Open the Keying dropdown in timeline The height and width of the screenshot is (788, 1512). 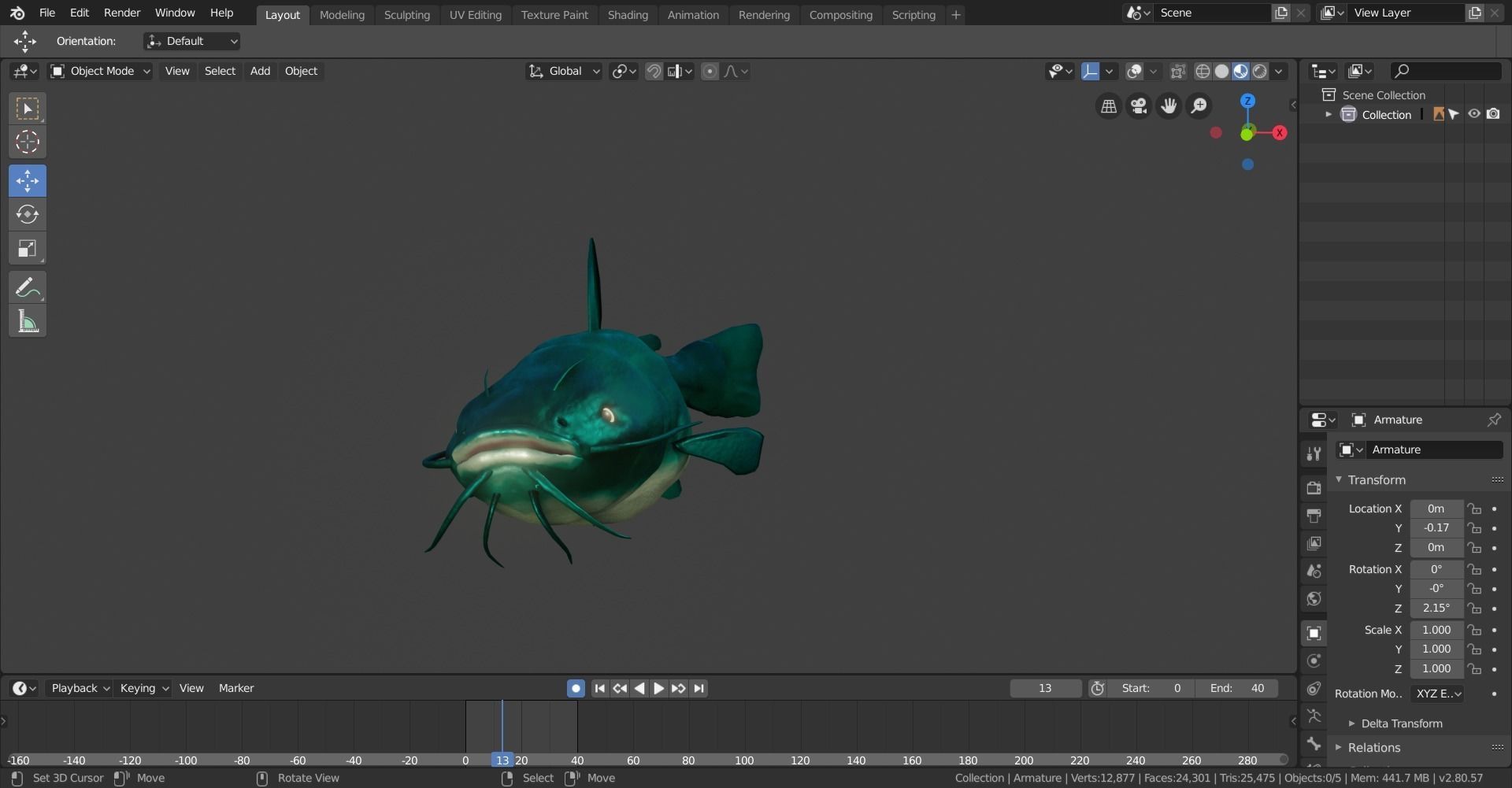(143, 688)
